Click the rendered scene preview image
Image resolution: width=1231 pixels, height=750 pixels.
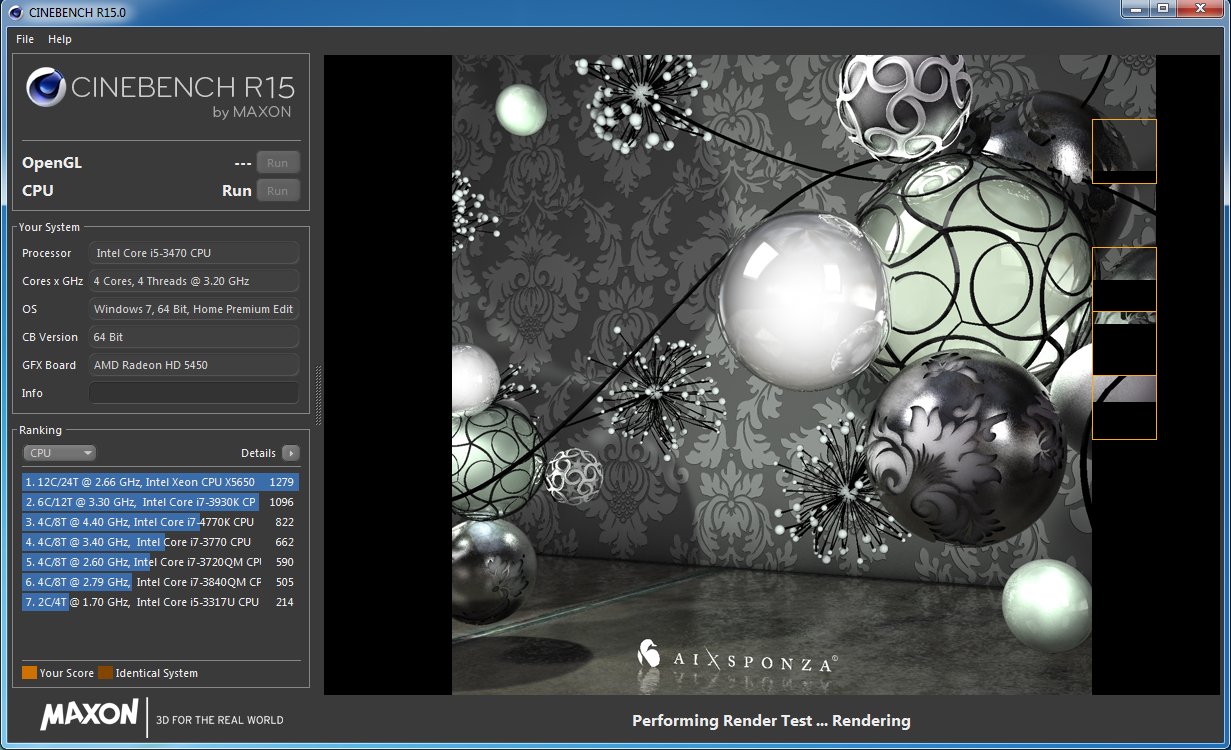click(771, 375)
